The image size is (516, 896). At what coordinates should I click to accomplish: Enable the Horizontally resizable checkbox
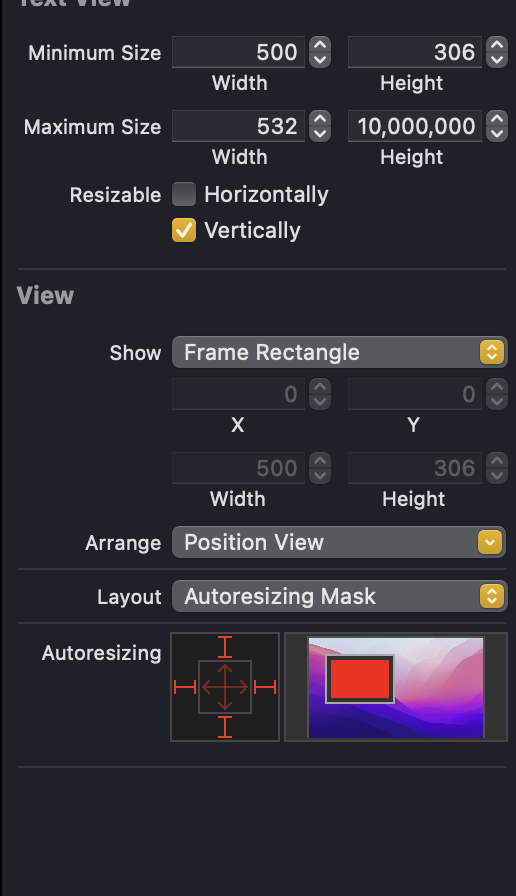pos(184,194)
